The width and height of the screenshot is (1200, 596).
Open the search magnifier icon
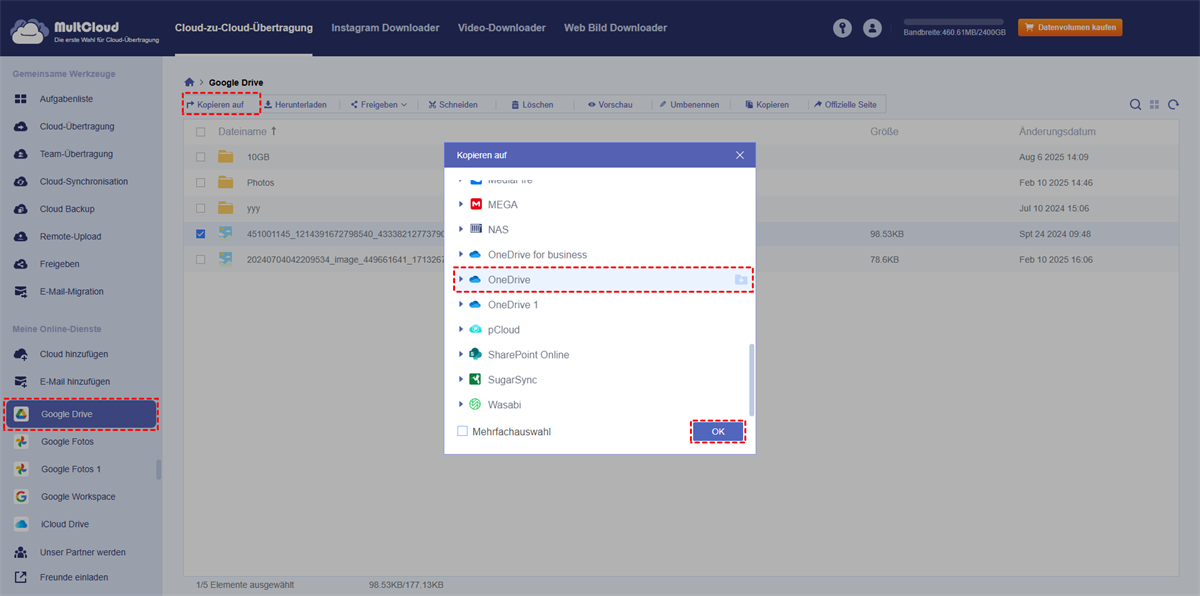click(1135, 105)
